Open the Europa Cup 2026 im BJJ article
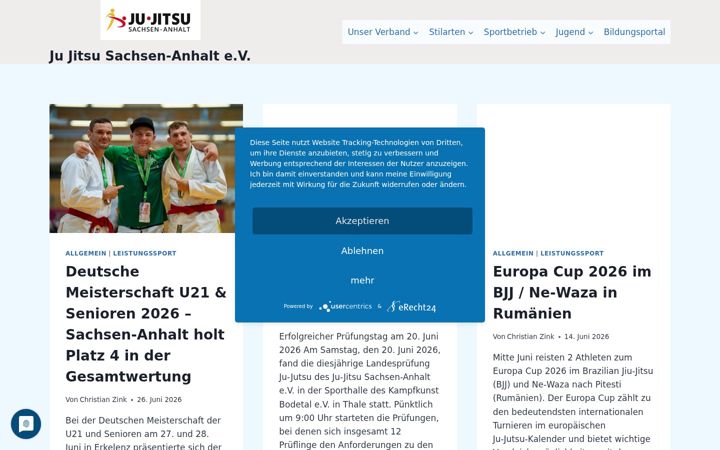720x450 pixels. click(x=572, y=292)
